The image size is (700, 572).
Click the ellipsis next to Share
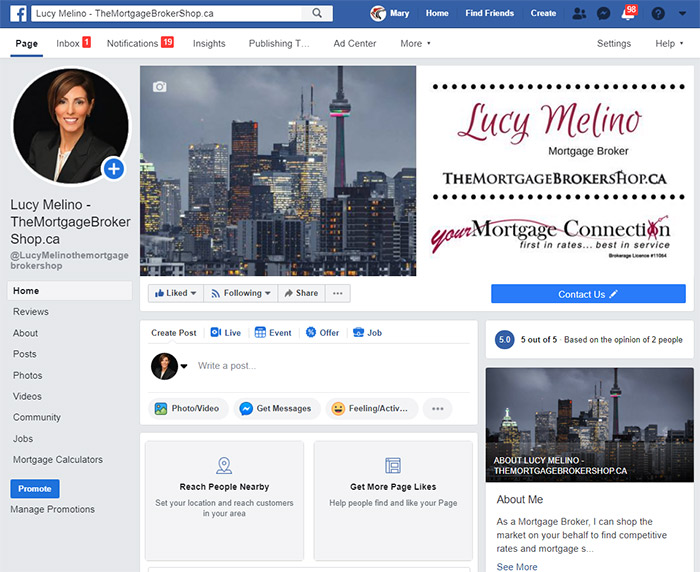click(x=338, y=293)
